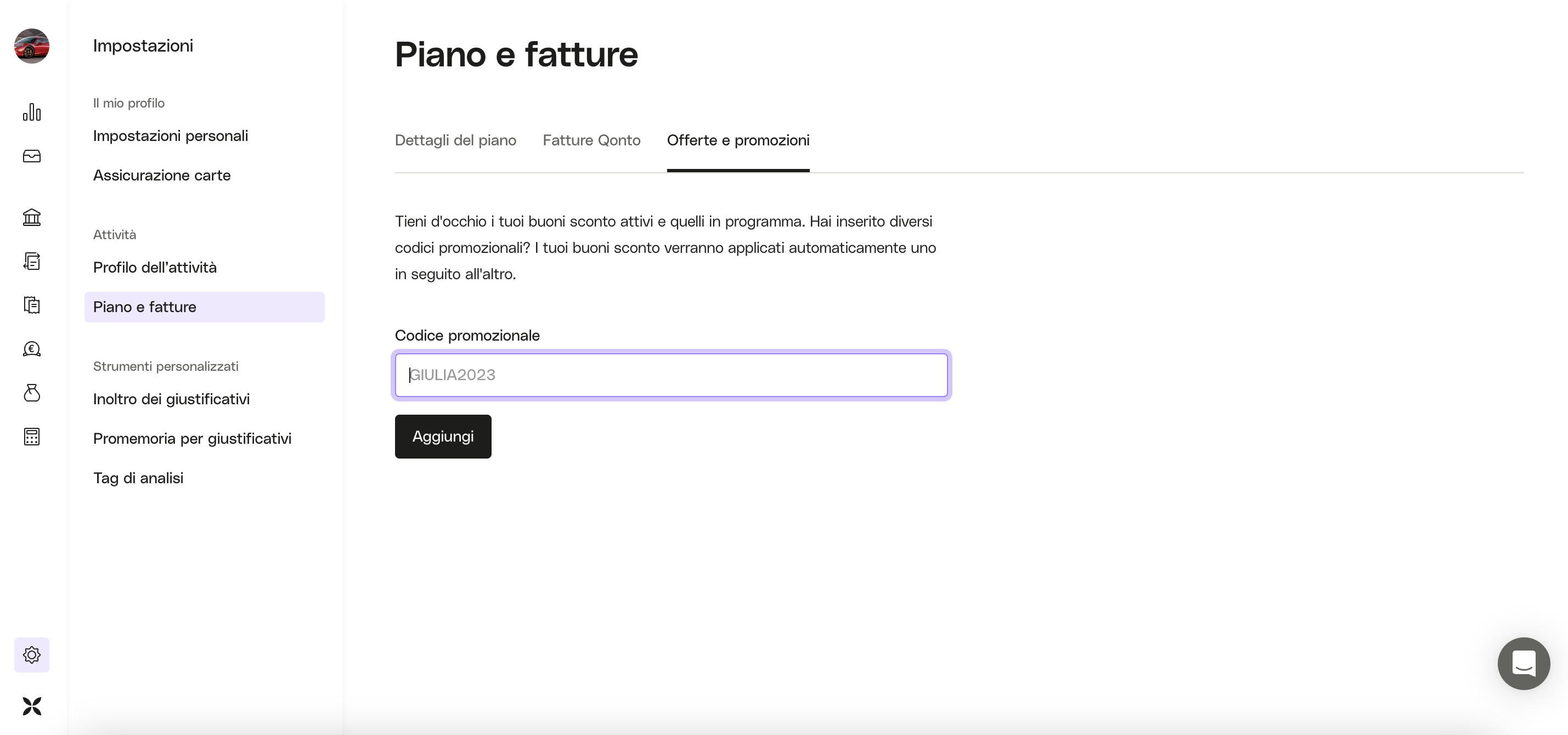Open the bank building accounts icon
Screen dimensions: 1568x735
pyautogui.click(x=32, y=217)
